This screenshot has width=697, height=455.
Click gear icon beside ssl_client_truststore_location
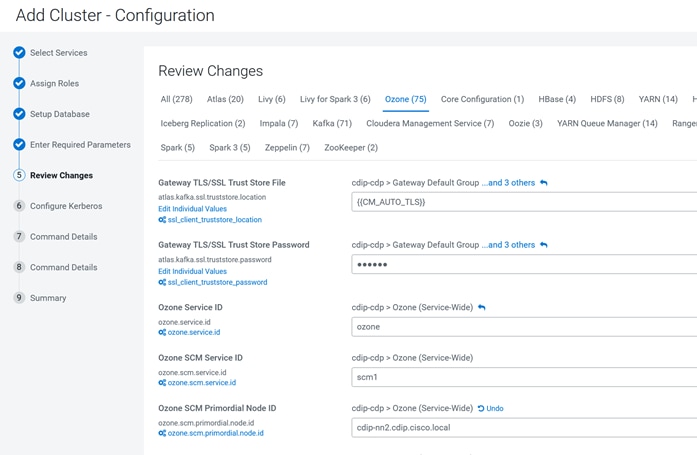coord(162,220)
